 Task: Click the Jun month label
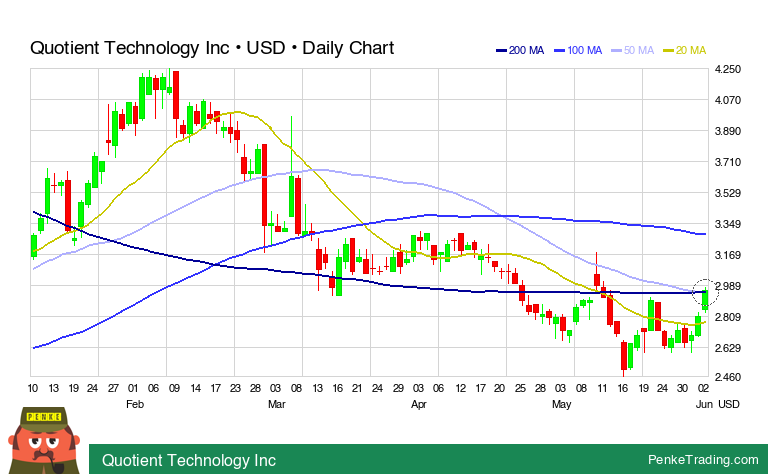coord(704,404)
